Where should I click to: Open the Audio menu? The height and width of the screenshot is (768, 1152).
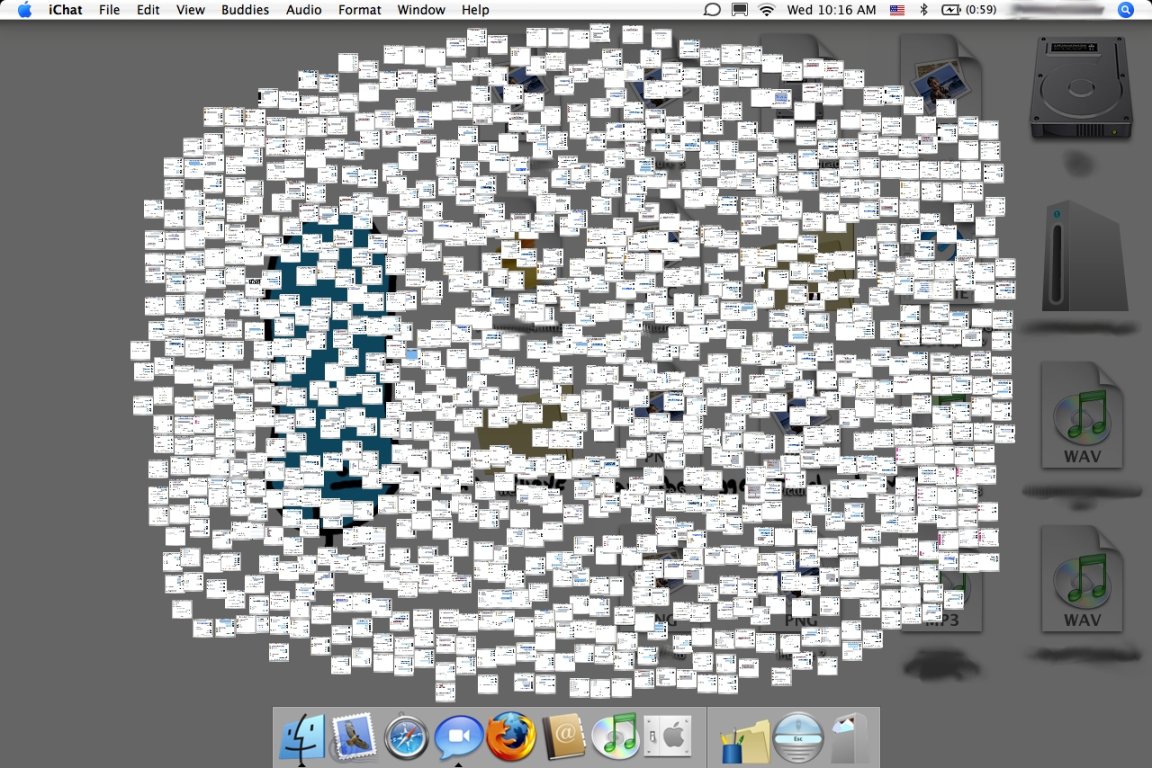(304, 10)
